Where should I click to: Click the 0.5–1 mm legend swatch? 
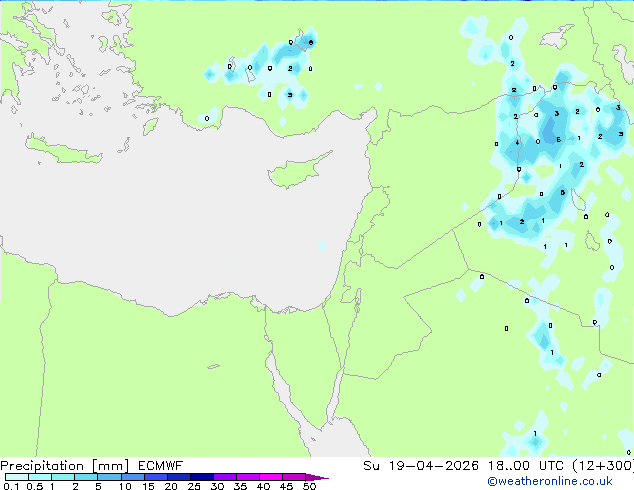[40, 477]
